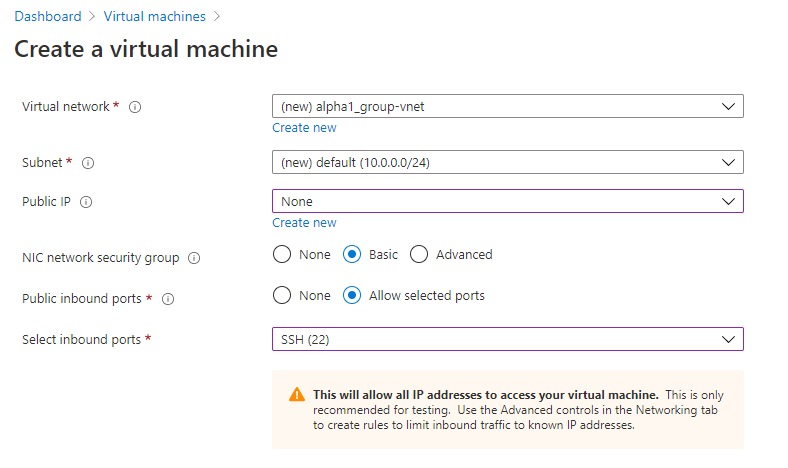This screenshot has width=788, height=468.
Task: Expand the Public IP dropdown showing None
Action: [x=507, y=202]
